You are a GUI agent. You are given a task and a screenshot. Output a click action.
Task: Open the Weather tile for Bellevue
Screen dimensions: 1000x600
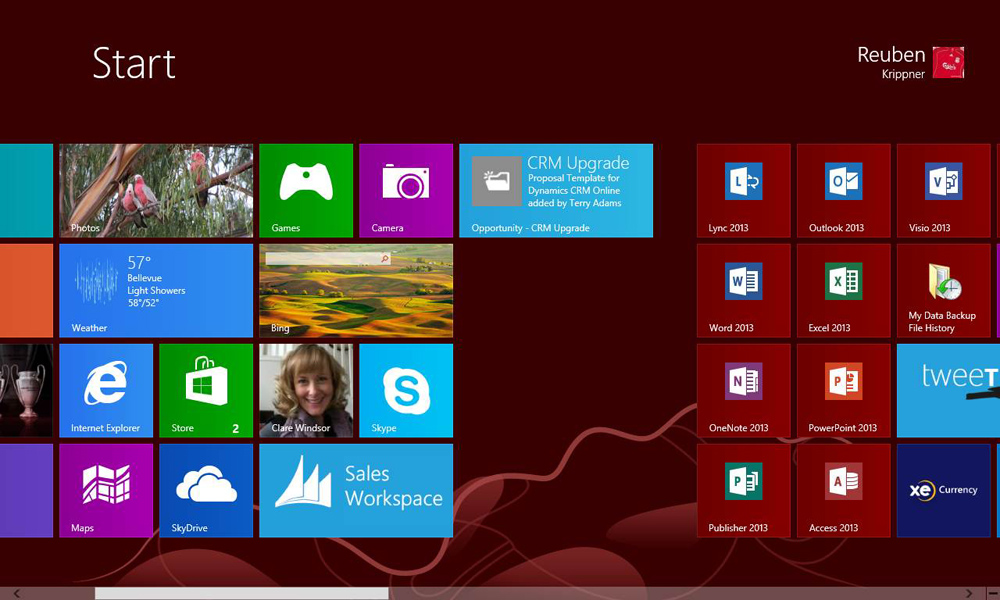(156, 290)
